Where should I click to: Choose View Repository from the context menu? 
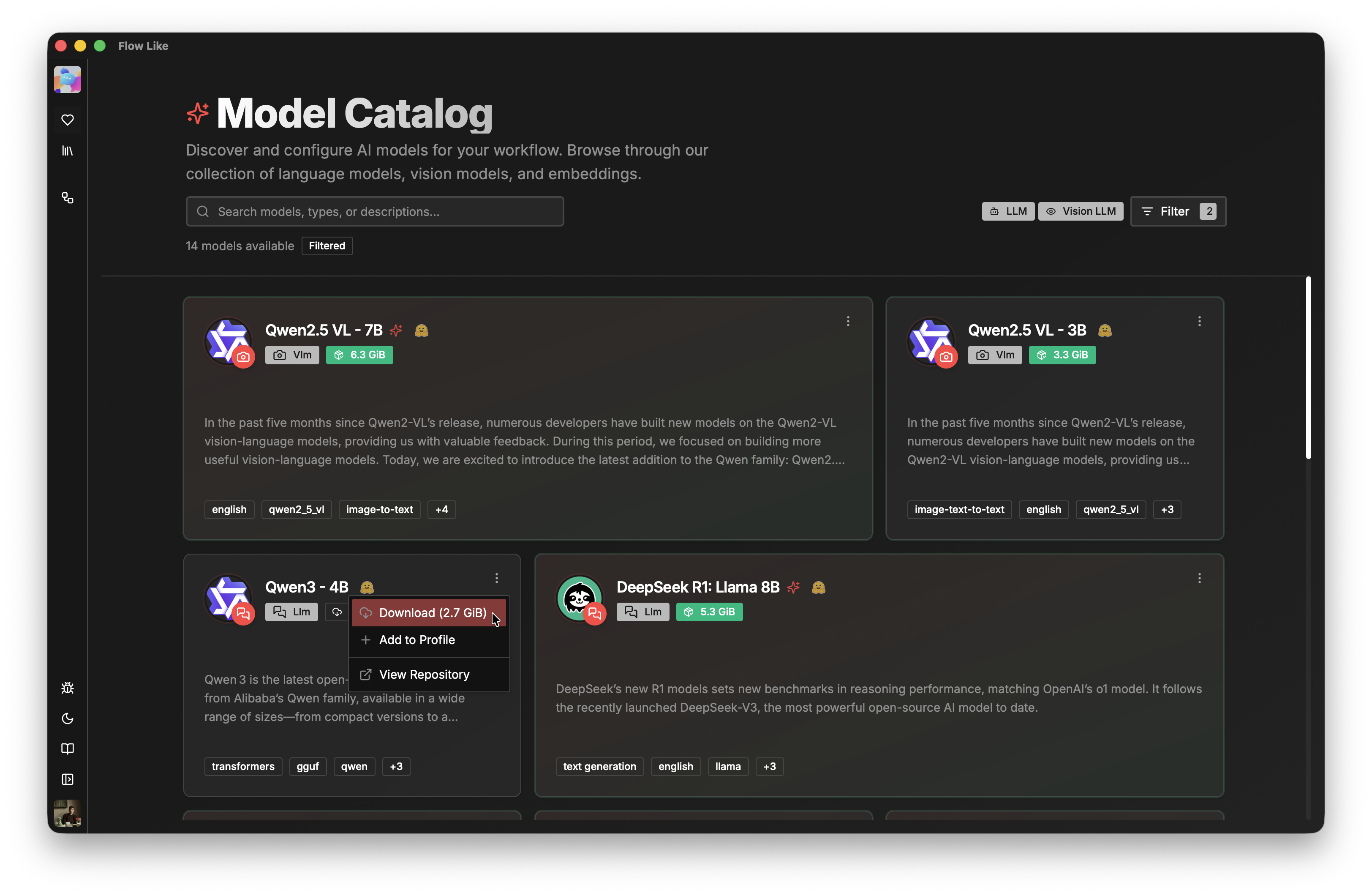pos(424,674)
